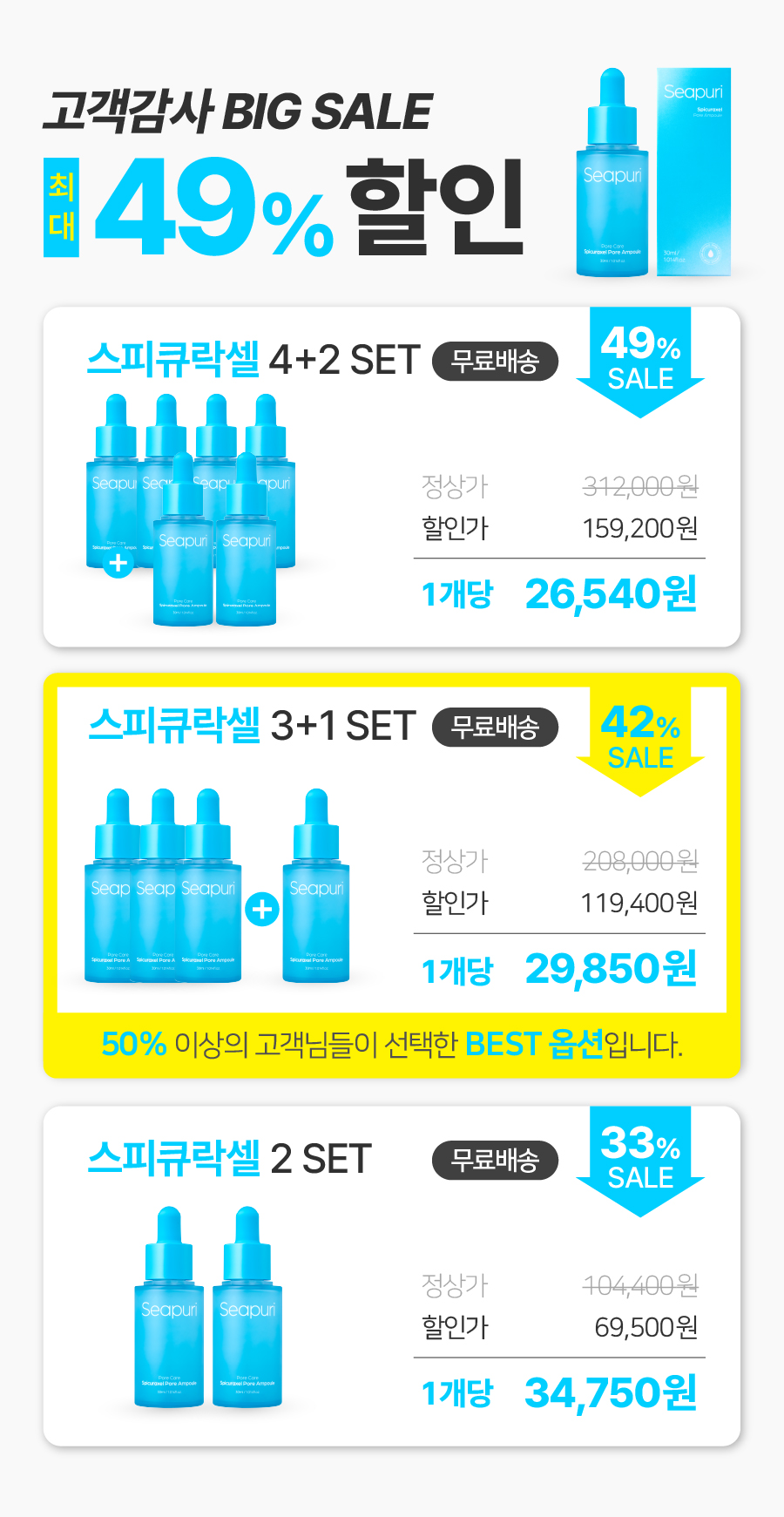Click the 26,540원 per-unit price
Viewport: 784px width, 1517px height.
click(611, 594)
